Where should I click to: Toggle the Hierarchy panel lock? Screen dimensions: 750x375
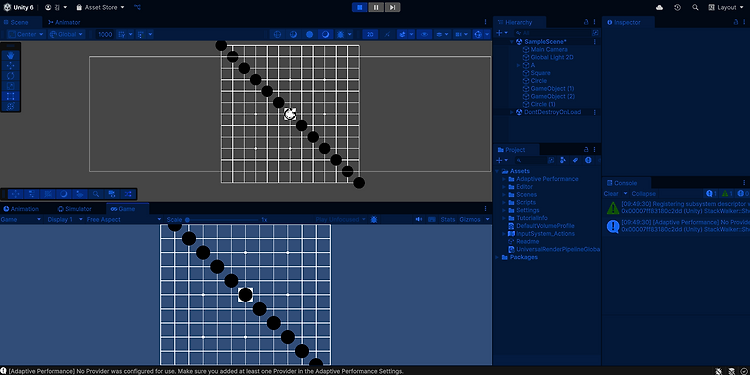pyautogui.click(x=586, y=22)
